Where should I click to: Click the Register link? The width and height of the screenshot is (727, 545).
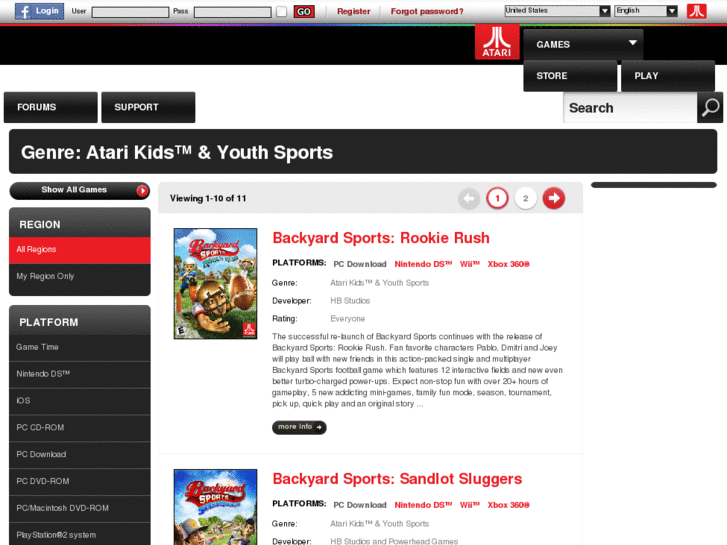(x=353, y=11)
